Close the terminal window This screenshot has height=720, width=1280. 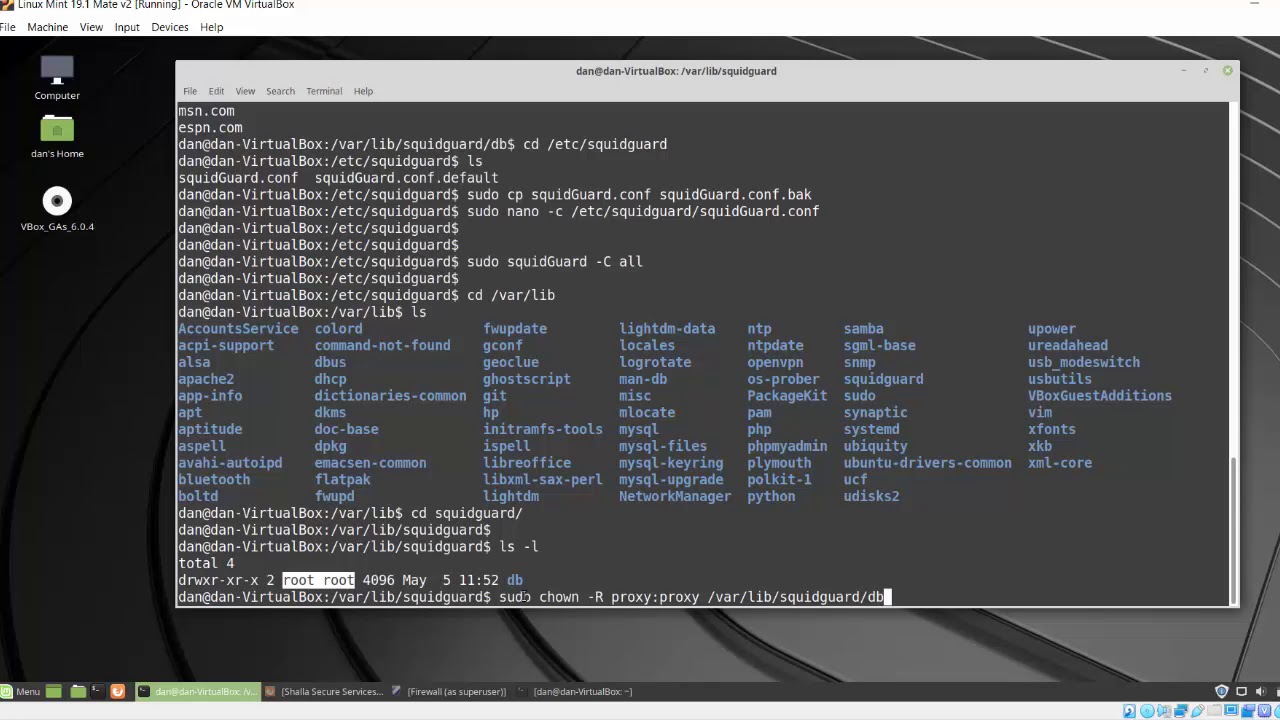coord(1227,71)
